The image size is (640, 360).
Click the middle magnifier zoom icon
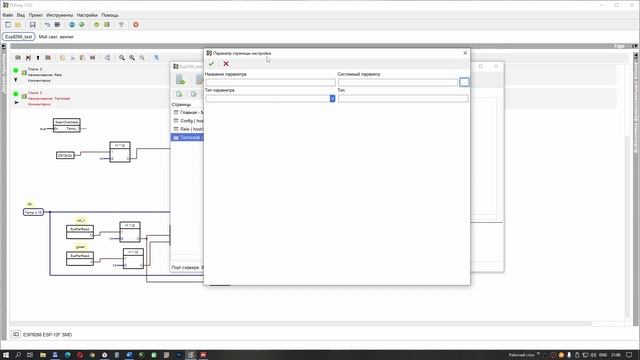tap(132, 58)
